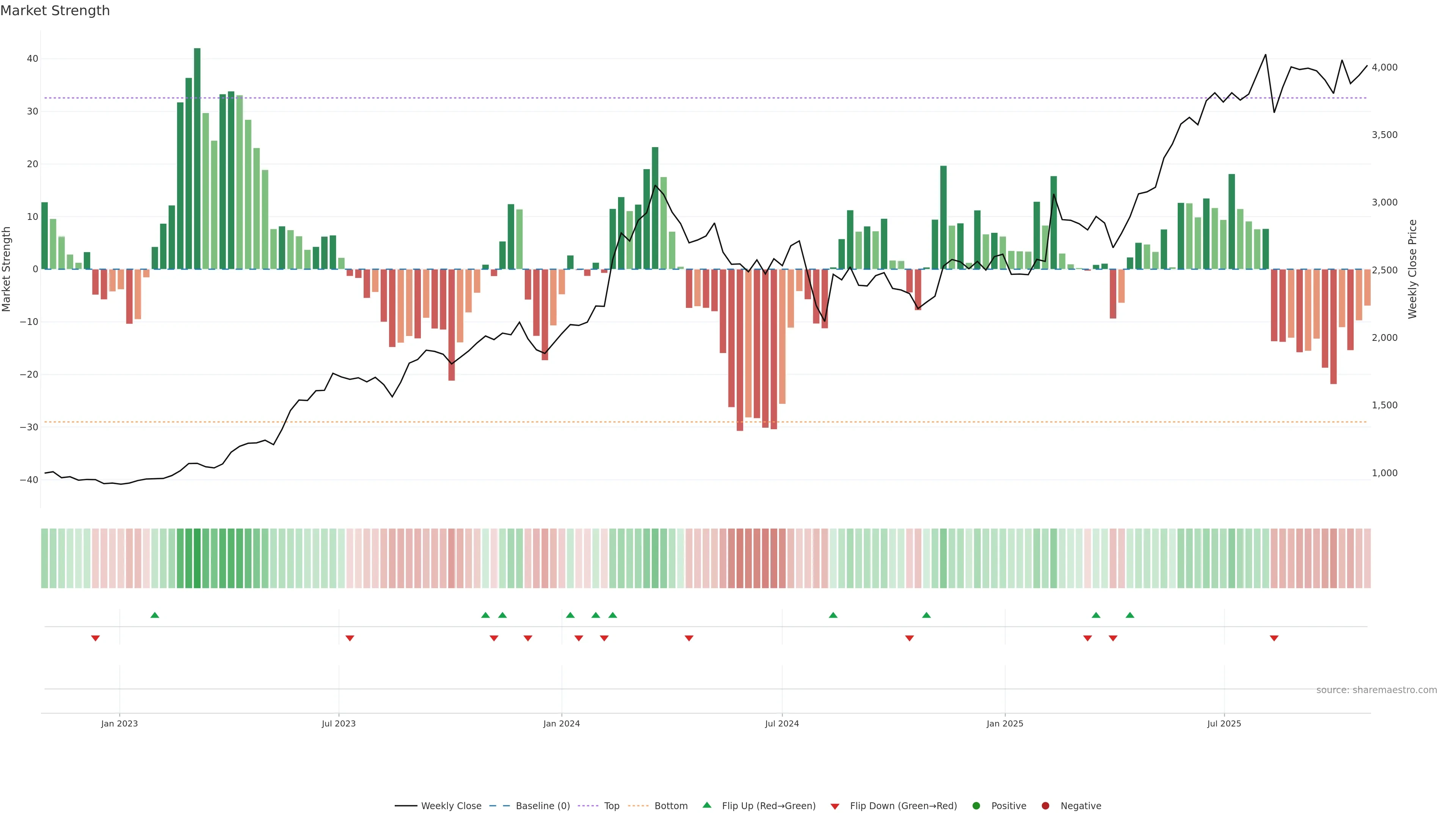Click the dark red Negative legend dot
This screenshot has height=819, width=1456.
(1045, 806)
